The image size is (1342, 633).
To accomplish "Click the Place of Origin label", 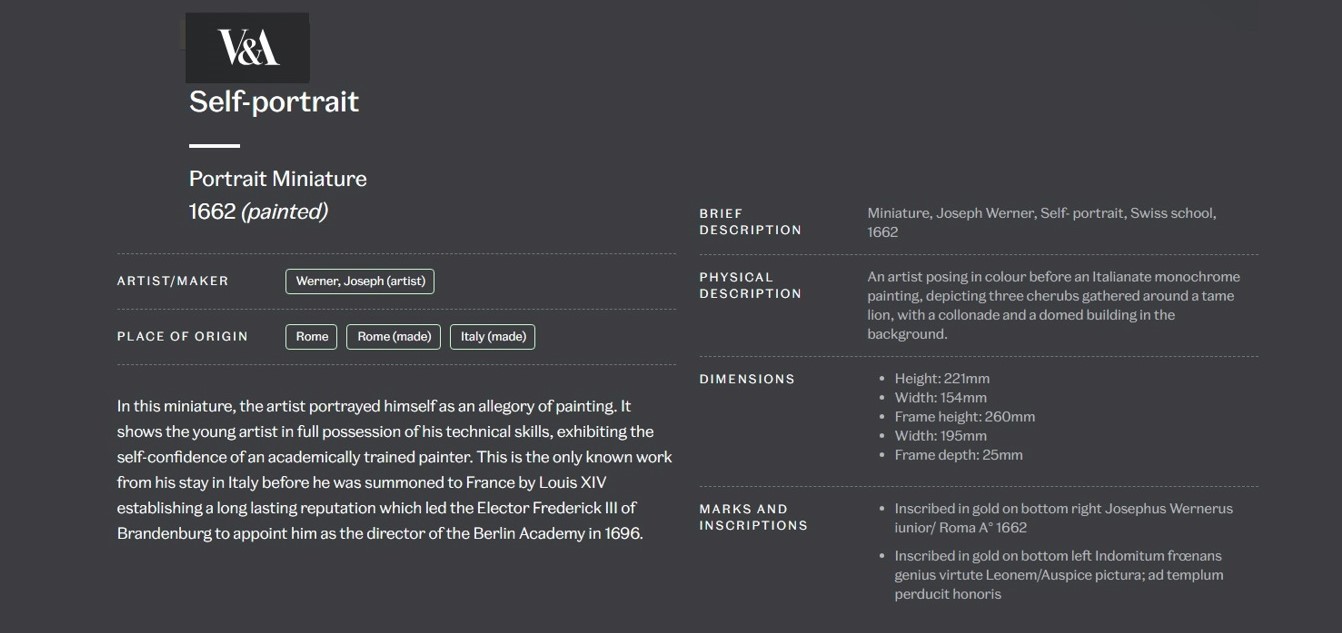I will pyautogui.click(x=182, y=337).
